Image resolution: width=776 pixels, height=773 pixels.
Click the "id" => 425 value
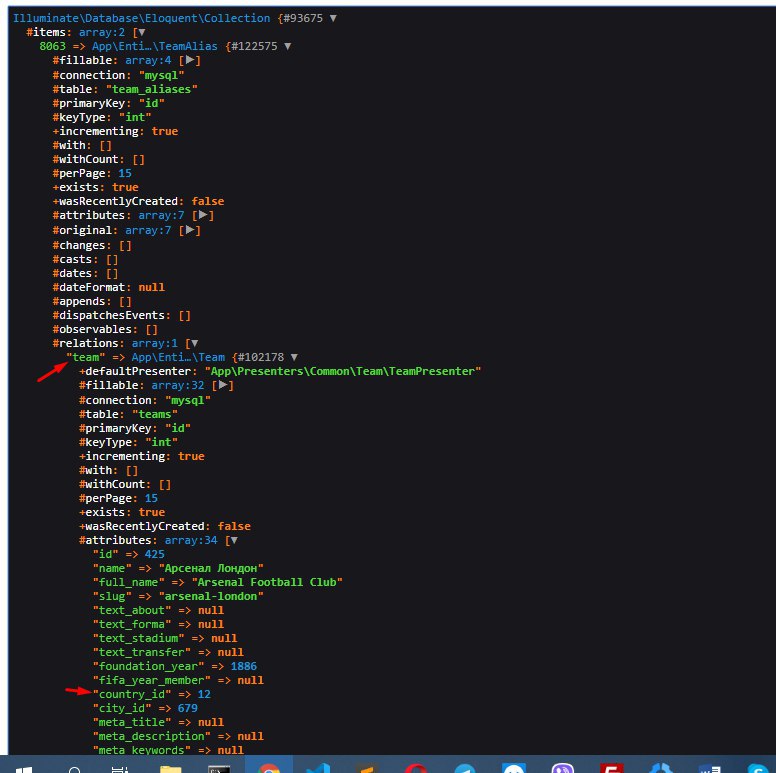pos(154,554)
